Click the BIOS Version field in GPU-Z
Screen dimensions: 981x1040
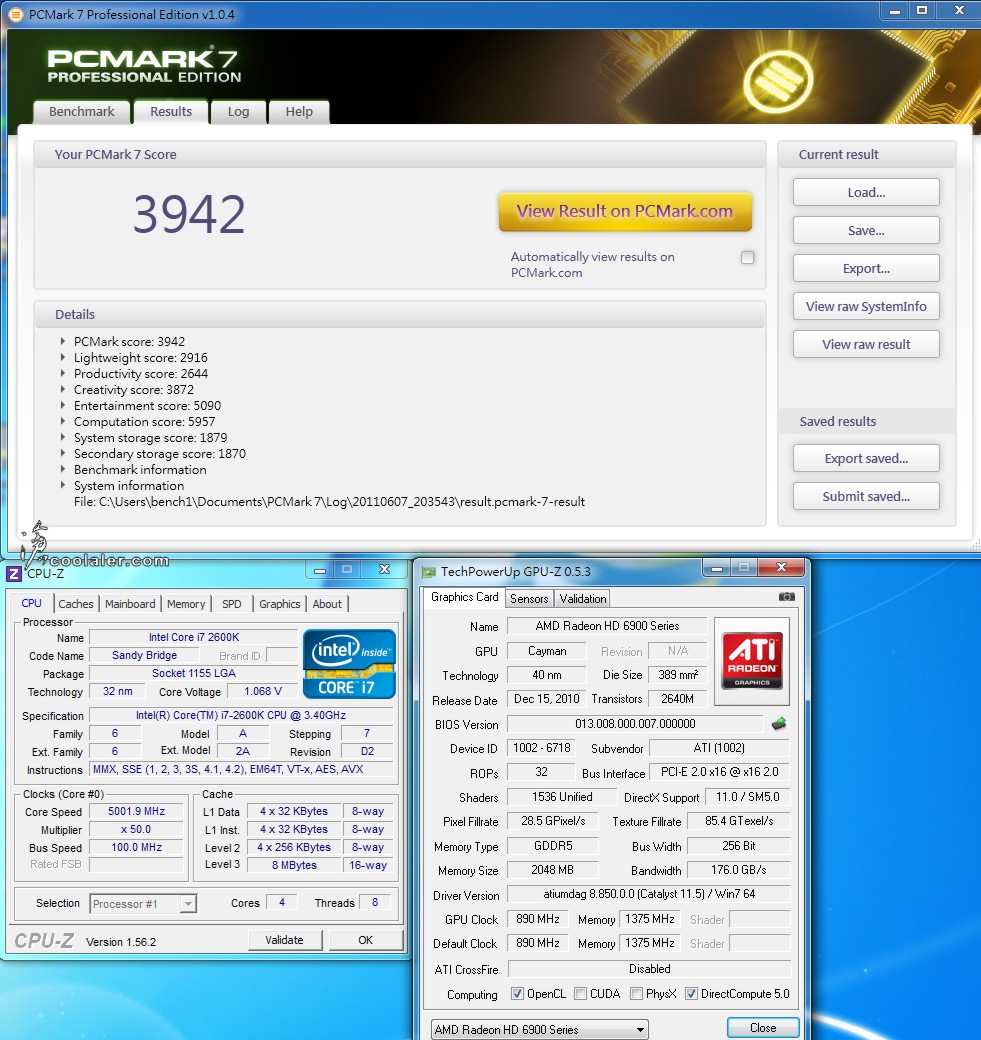tap(635, 724)
